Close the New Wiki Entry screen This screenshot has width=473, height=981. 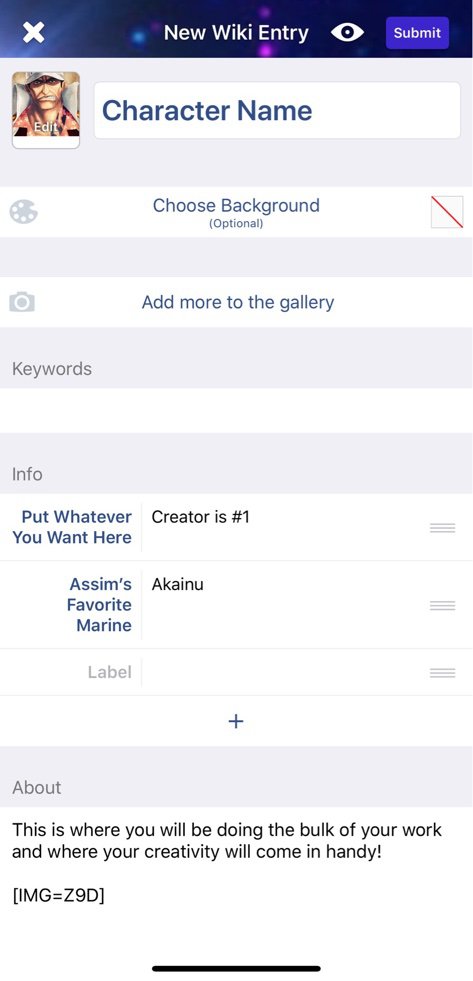pyautogui.click(x=34, y=32)
